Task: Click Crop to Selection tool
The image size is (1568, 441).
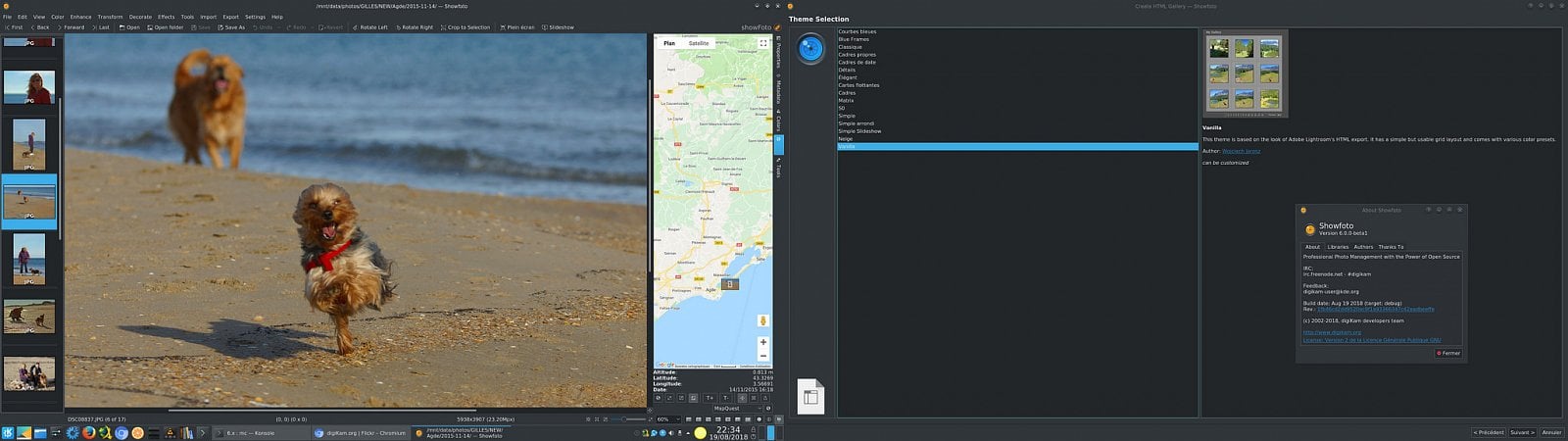Action: click(465, 27)
